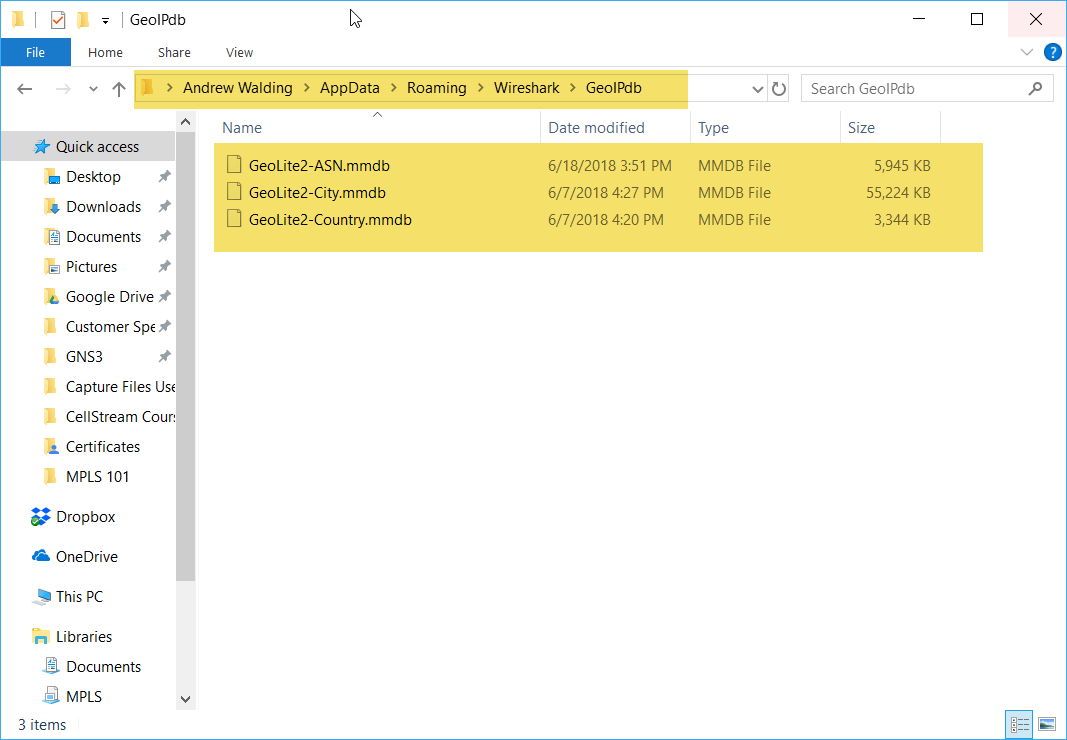Open the File menu
1067x740 pixels.
[x=35, y=52]
